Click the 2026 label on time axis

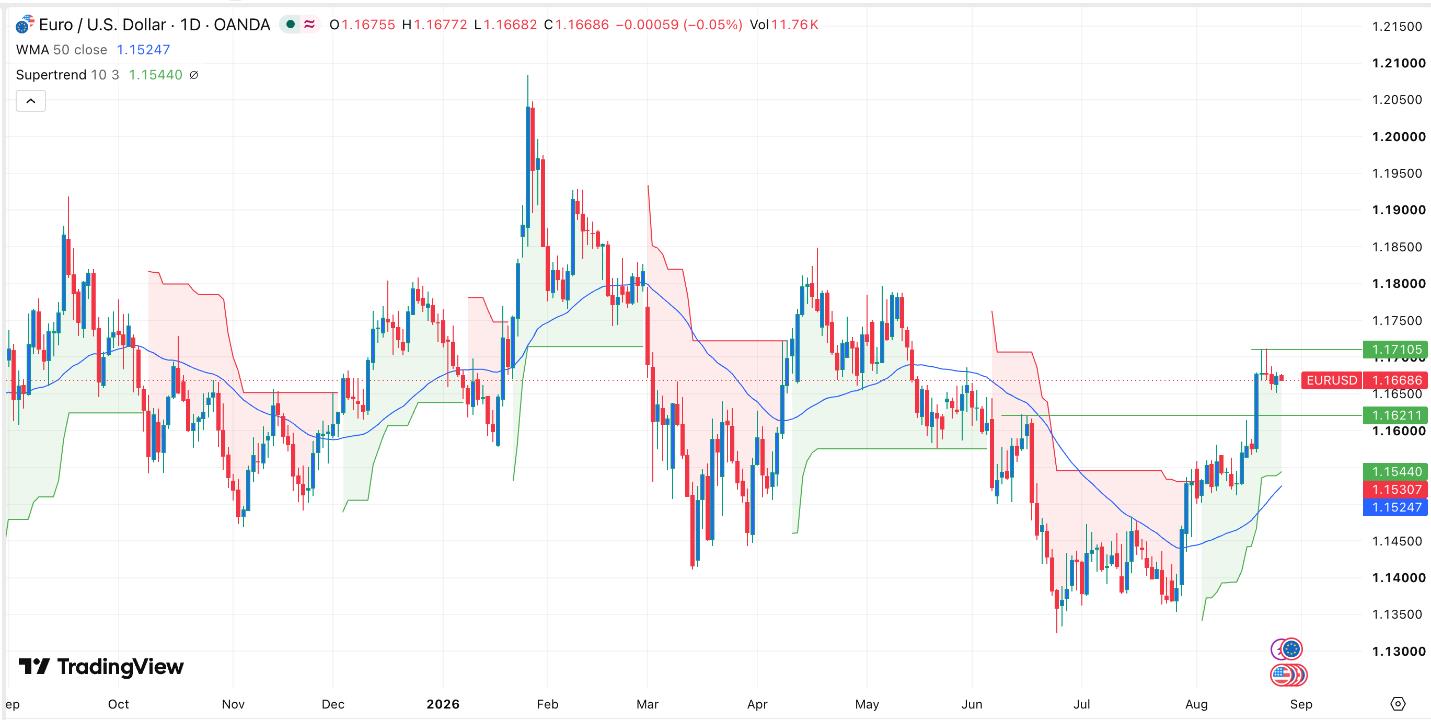pyautogui.click(x=441, y=704)
